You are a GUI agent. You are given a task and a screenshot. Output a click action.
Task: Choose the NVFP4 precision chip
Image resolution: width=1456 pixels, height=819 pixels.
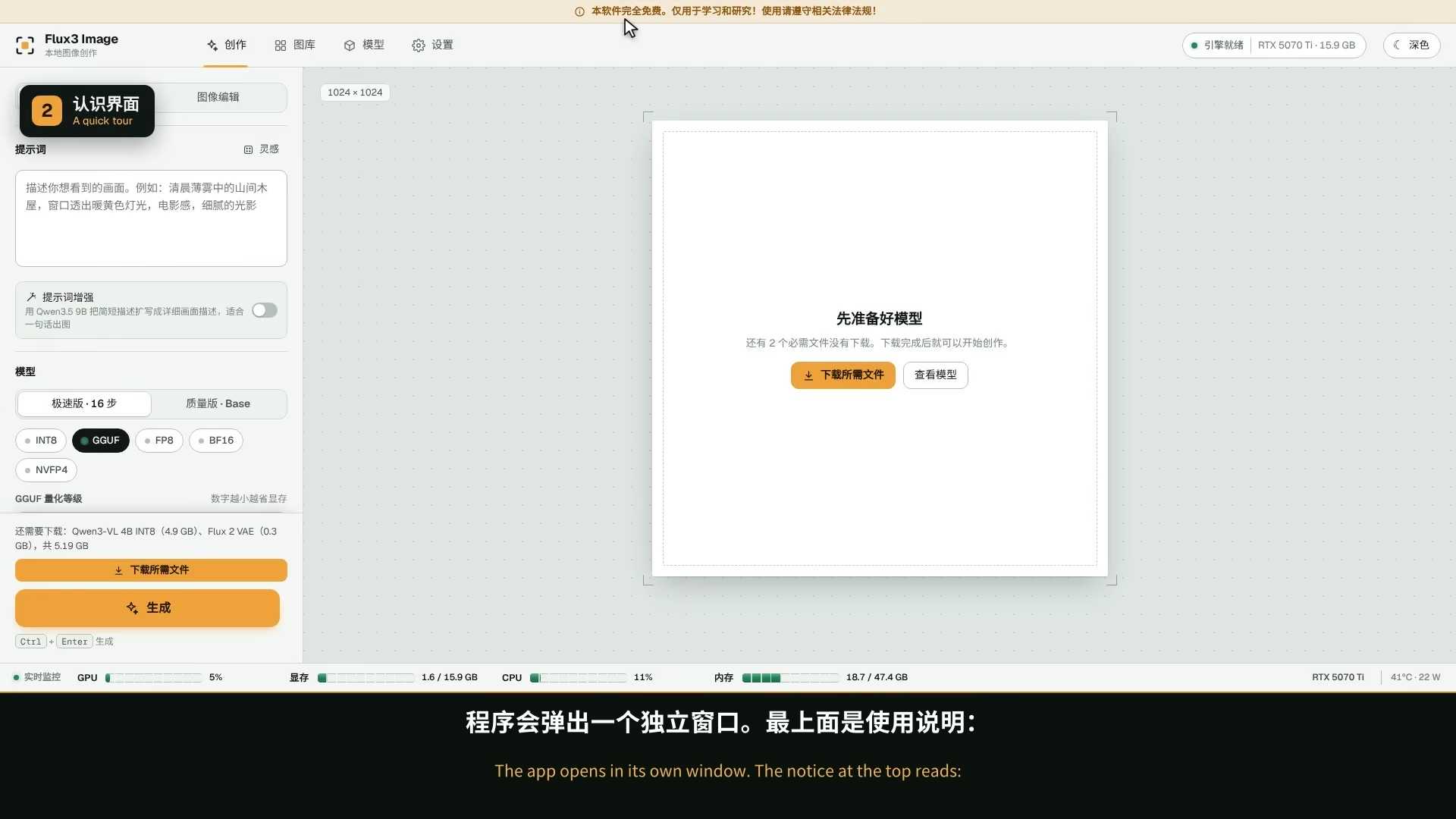[46, 470]
